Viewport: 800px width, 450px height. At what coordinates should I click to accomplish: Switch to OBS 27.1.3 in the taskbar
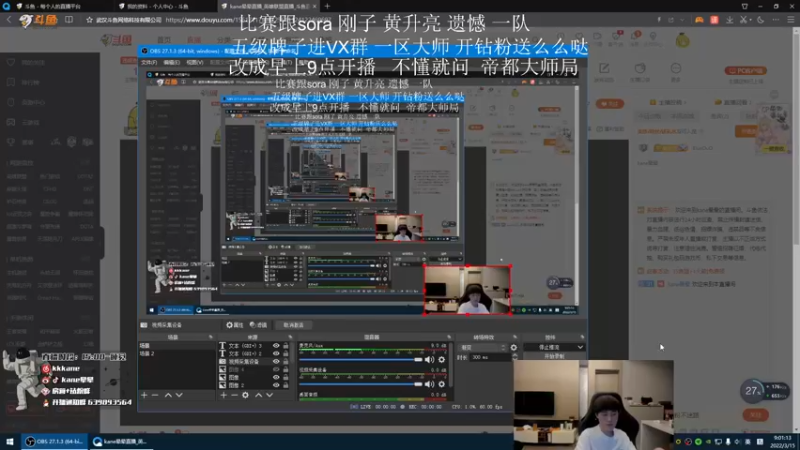55,441
